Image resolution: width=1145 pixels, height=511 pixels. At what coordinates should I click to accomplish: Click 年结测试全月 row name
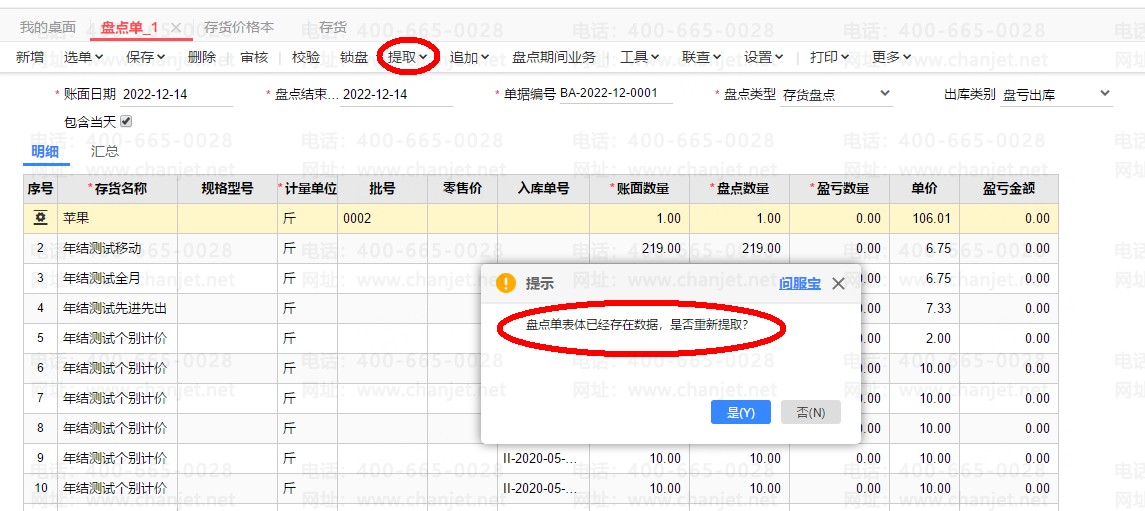point(102,278)
